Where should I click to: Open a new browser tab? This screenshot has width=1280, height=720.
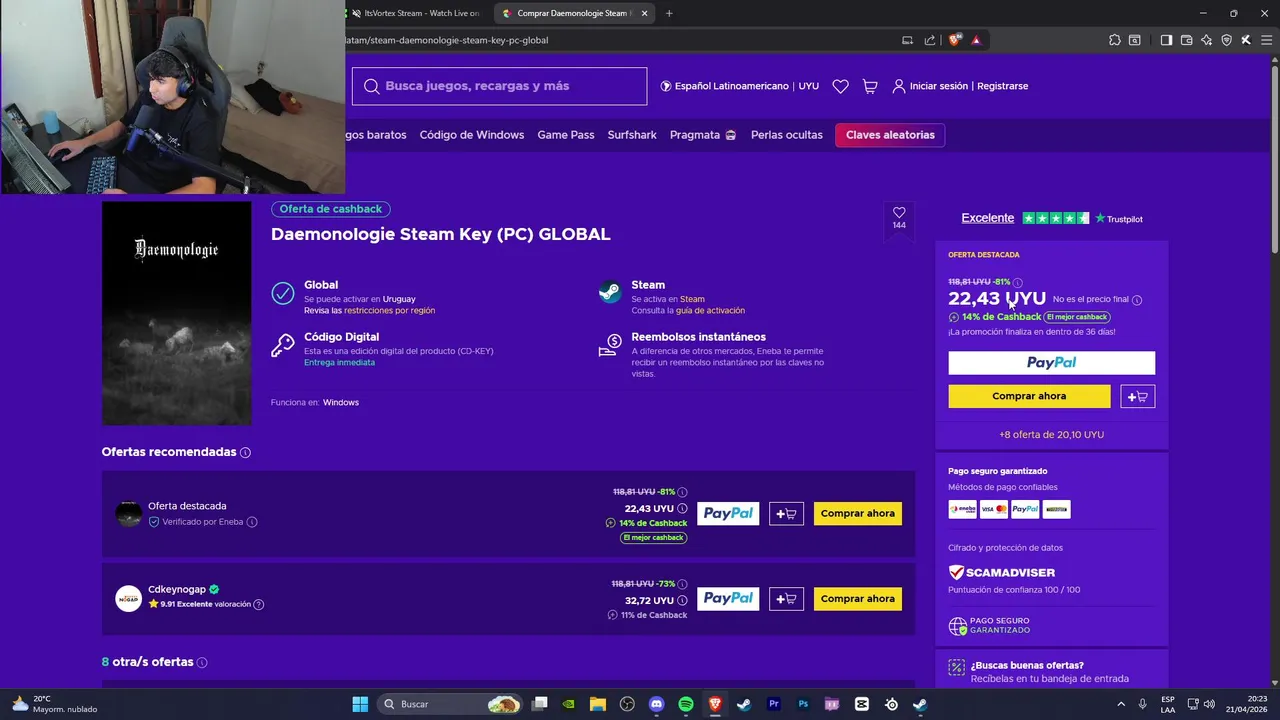tap(669, 13)
